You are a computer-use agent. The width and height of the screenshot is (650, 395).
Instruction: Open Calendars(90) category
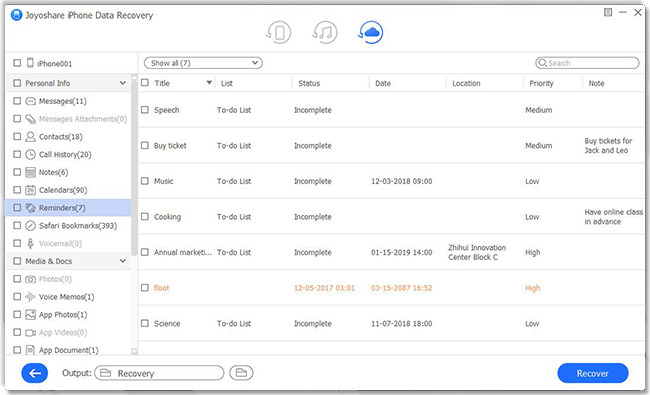63,190
